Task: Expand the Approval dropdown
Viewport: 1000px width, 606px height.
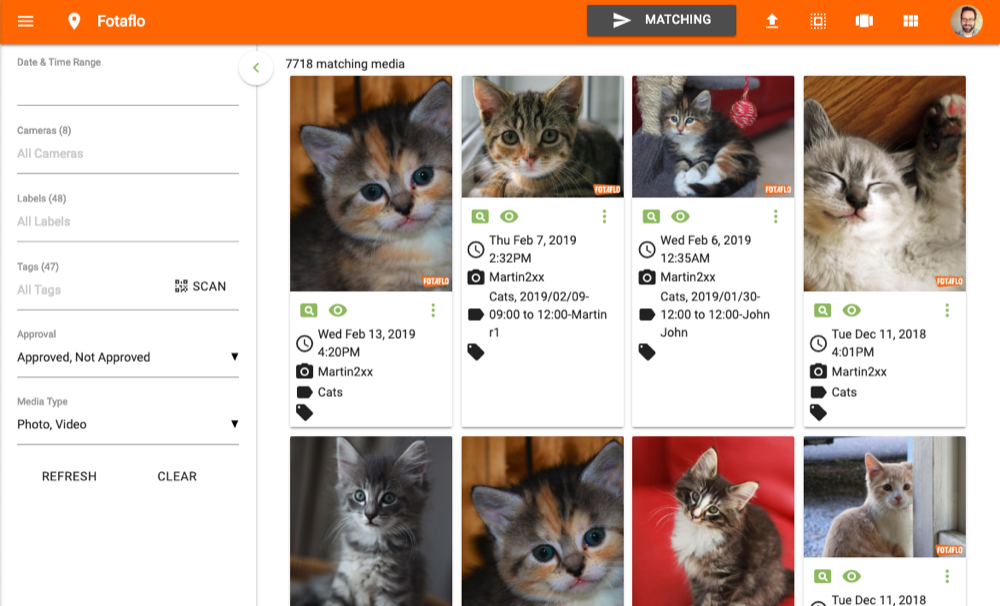Action: [128, 357]
